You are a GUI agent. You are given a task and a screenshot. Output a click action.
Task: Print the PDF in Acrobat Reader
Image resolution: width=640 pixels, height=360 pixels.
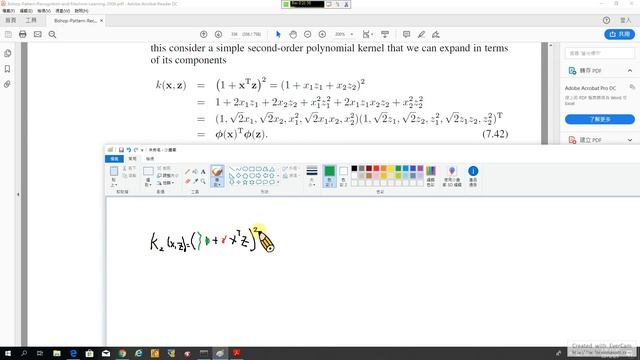coord(23,34)
